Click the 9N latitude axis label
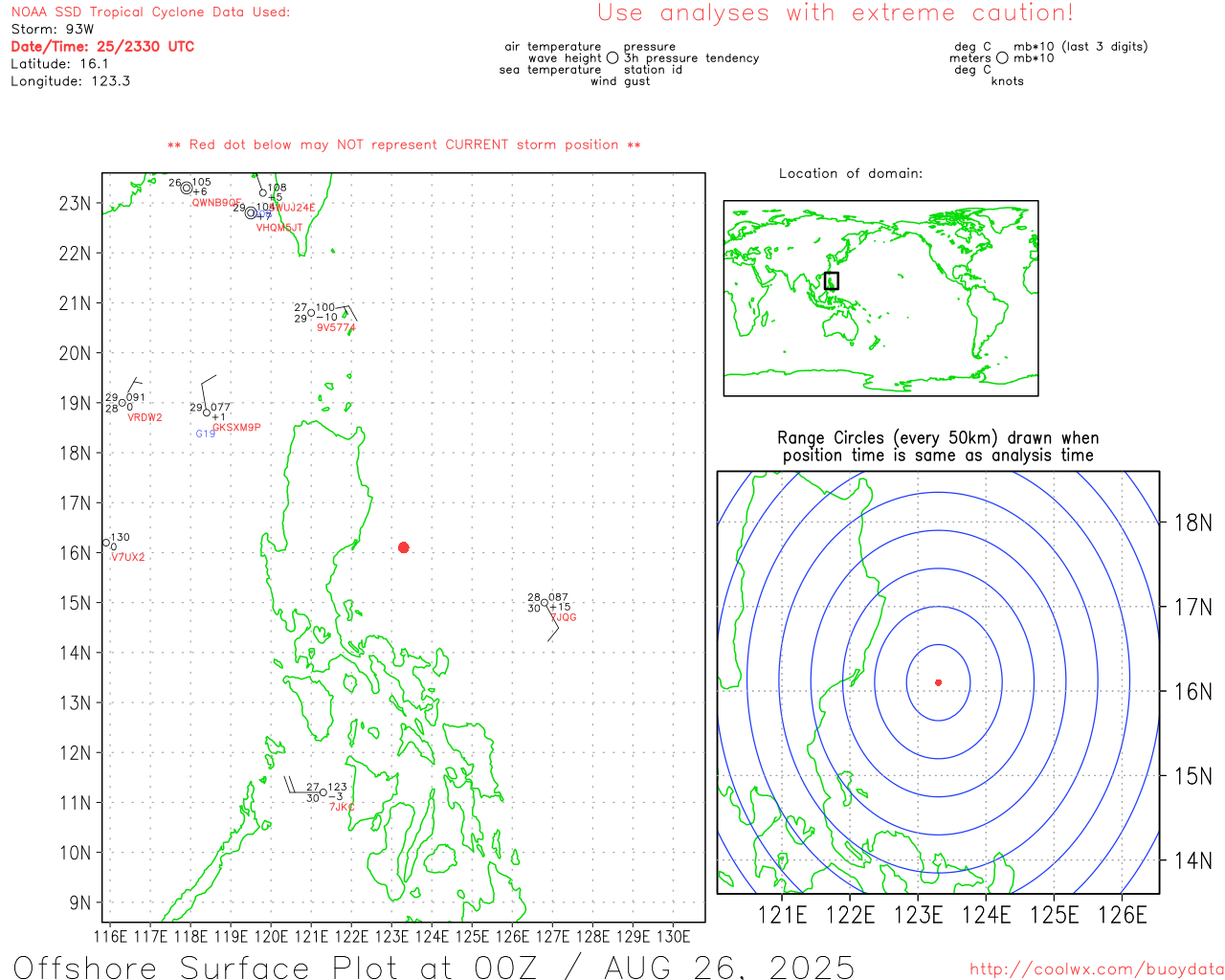The image size is (1225, 980). (80, 902)
